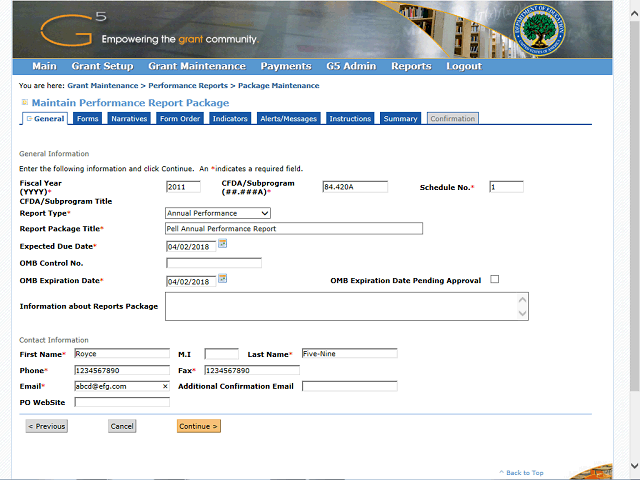The height and width of the screenshot is (480, 640).
Task: Open calendar icon beside OMB Expiration Date
Action: (222, 279)
